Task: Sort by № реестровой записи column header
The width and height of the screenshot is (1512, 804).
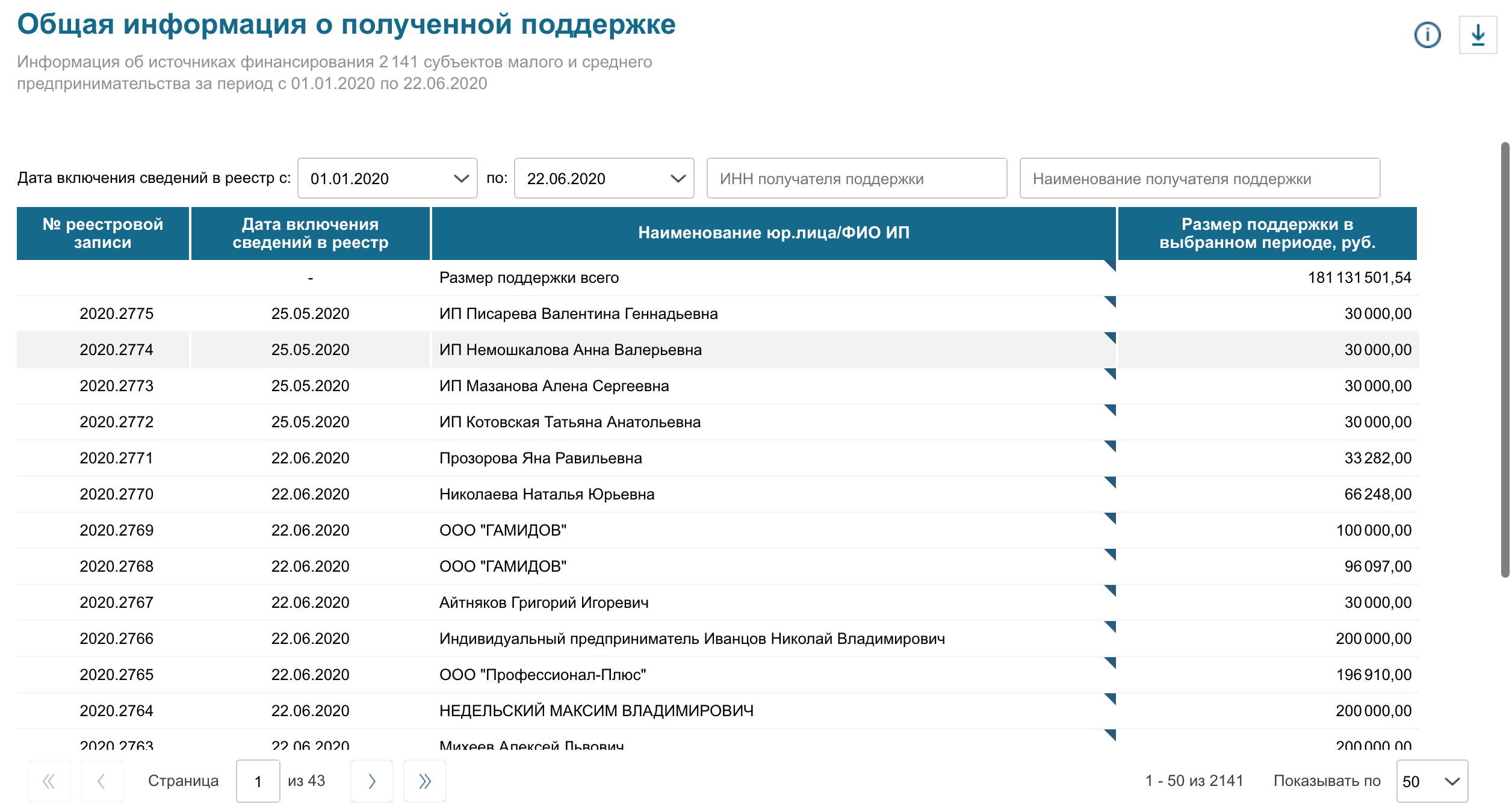Action: [103, 233]
